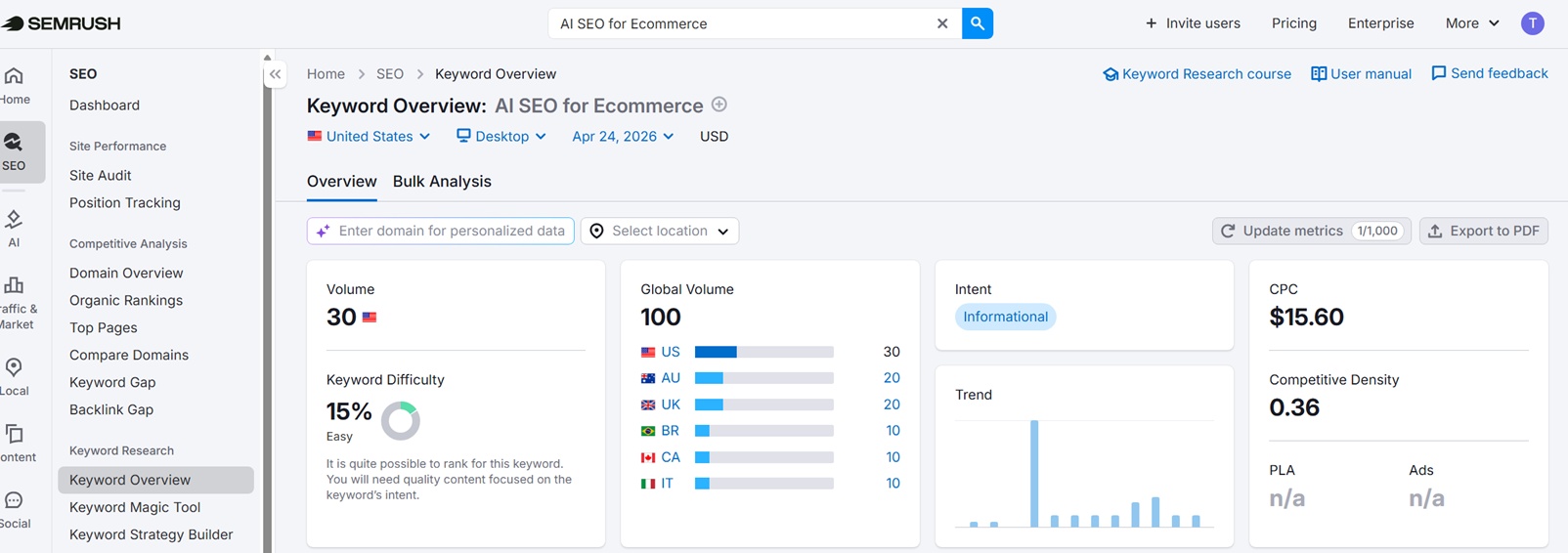Clear the search box with X icon

tap(942, 23)
